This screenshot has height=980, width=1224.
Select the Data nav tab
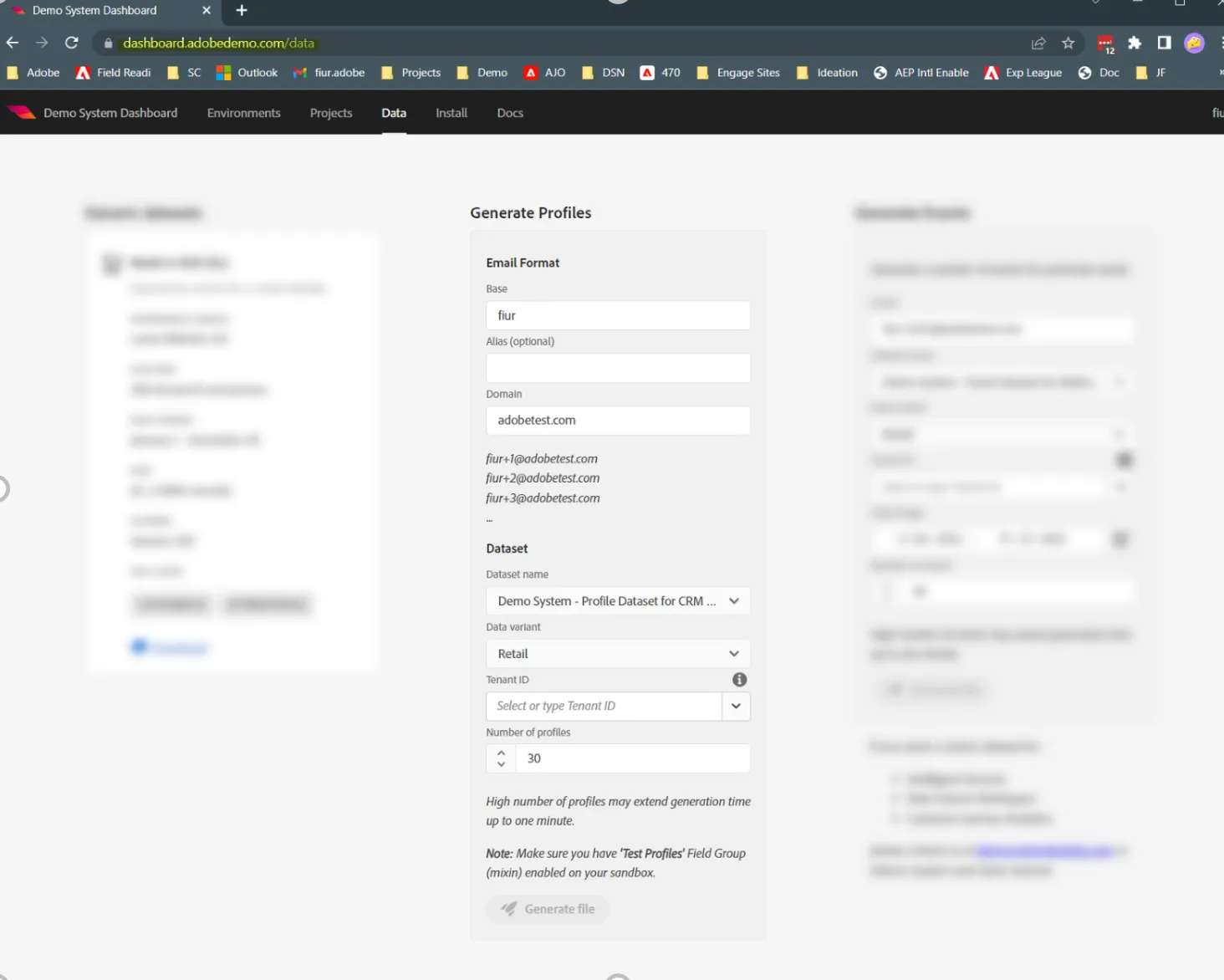pos(394,113)
